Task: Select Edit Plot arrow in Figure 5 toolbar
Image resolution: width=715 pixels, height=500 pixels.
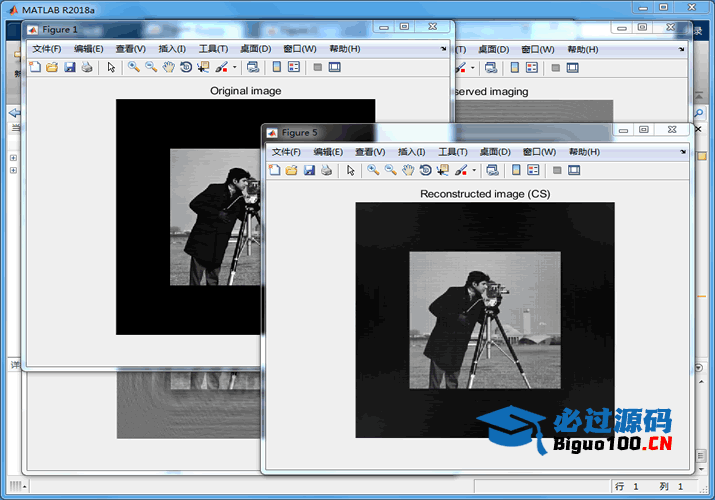Action: coord(351,170)
